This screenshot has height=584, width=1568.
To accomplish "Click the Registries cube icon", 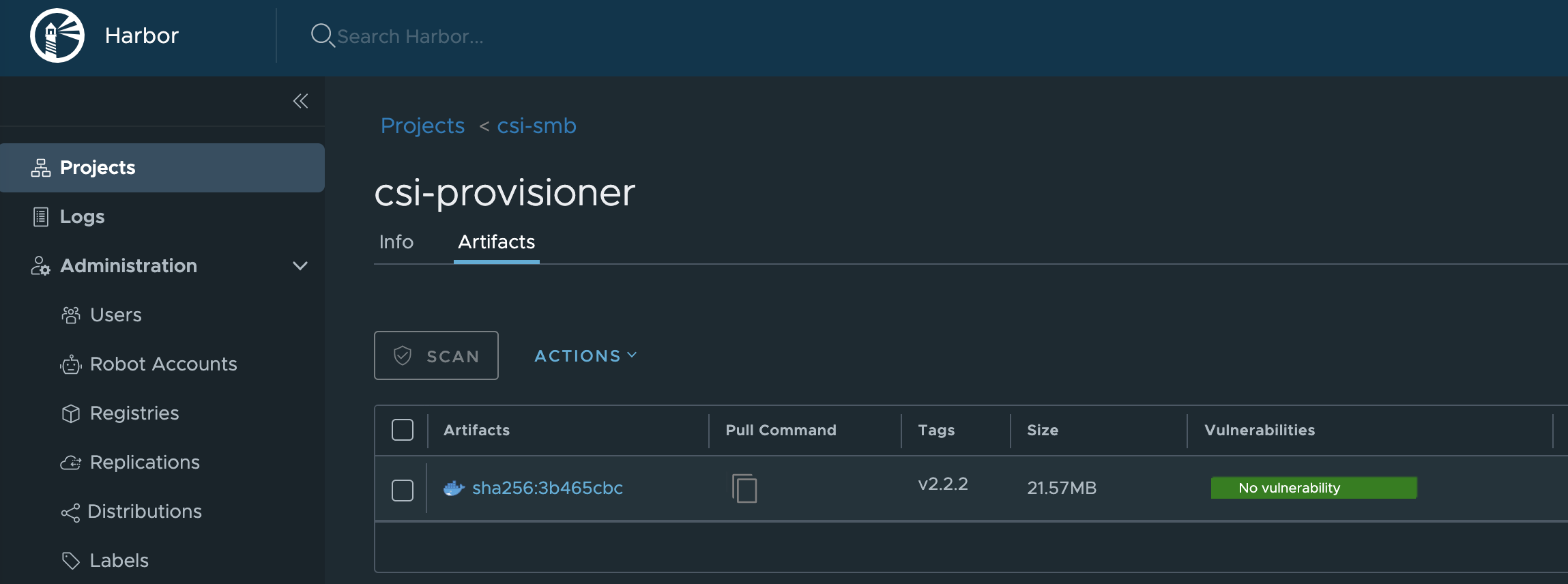I will click(x=71, y=413).
